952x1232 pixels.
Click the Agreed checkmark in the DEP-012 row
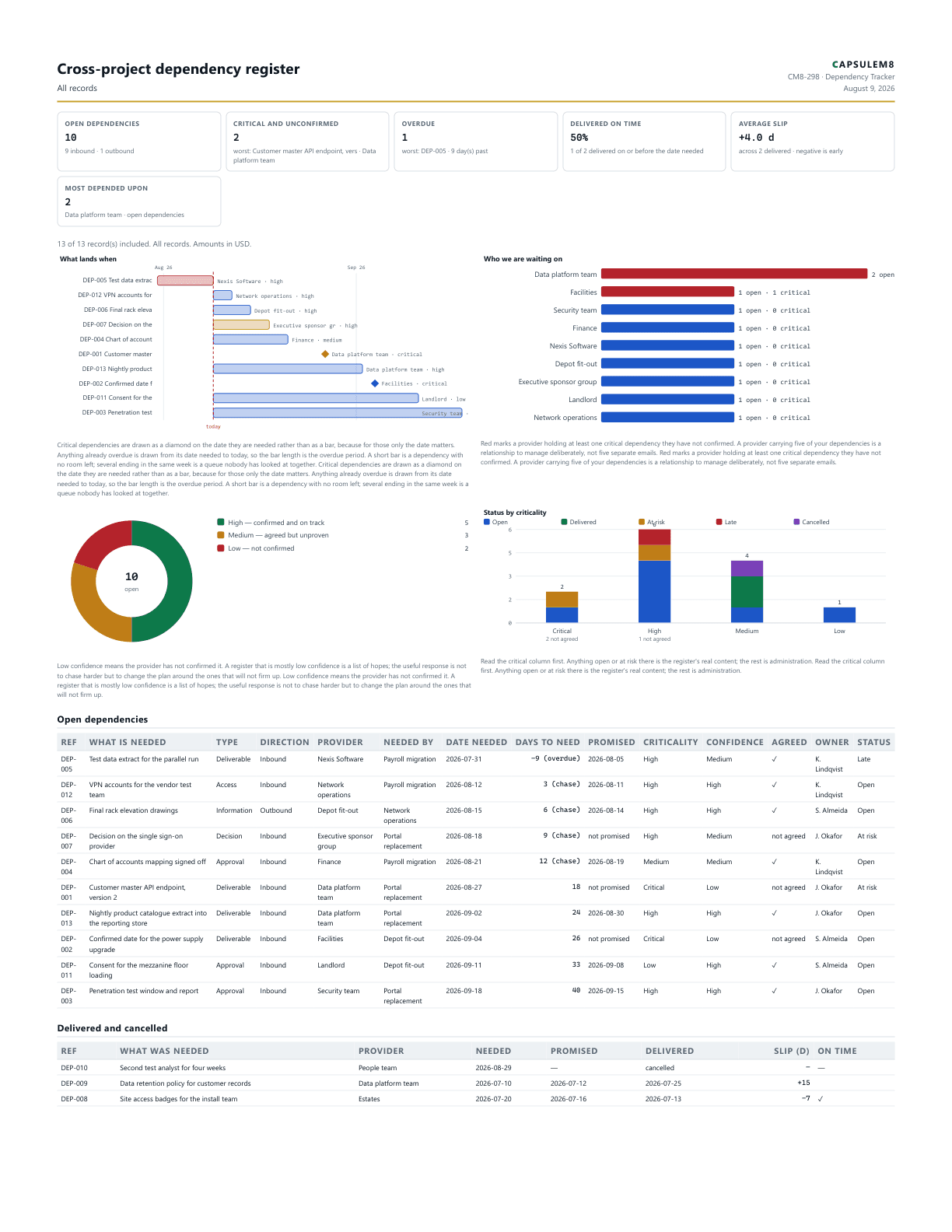tap(775, 785)
